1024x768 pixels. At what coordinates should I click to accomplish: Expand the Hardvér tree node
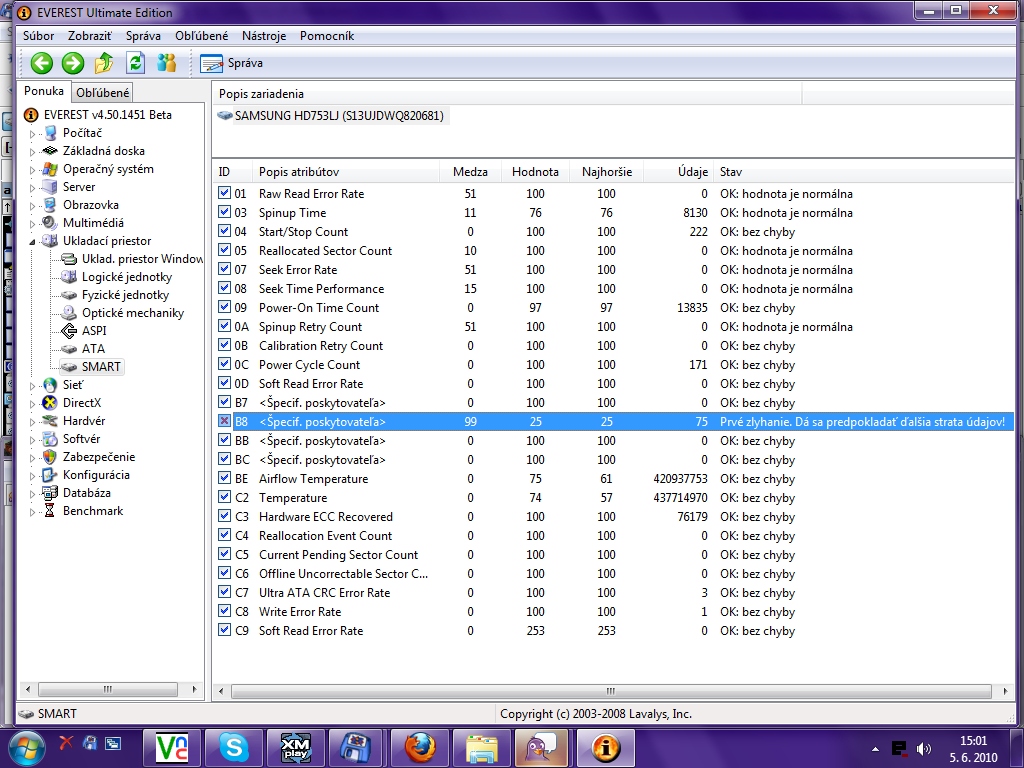[x=32, y=422]
